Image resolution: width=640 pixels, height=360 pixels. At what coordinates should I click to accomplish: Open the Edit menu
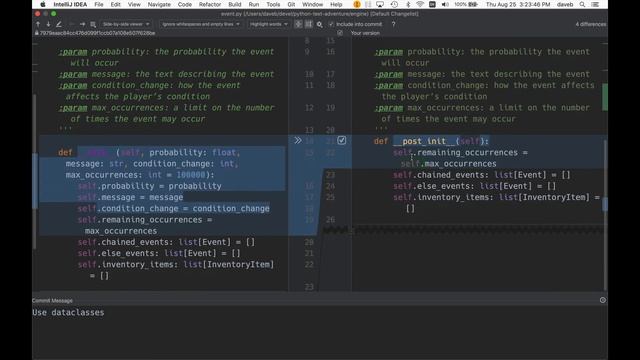(x=116, y=4)
